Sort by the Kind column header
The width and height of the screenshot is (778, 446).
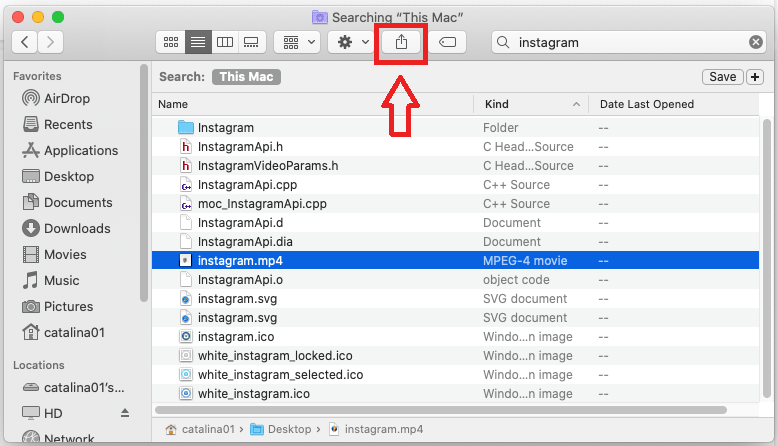531,104
